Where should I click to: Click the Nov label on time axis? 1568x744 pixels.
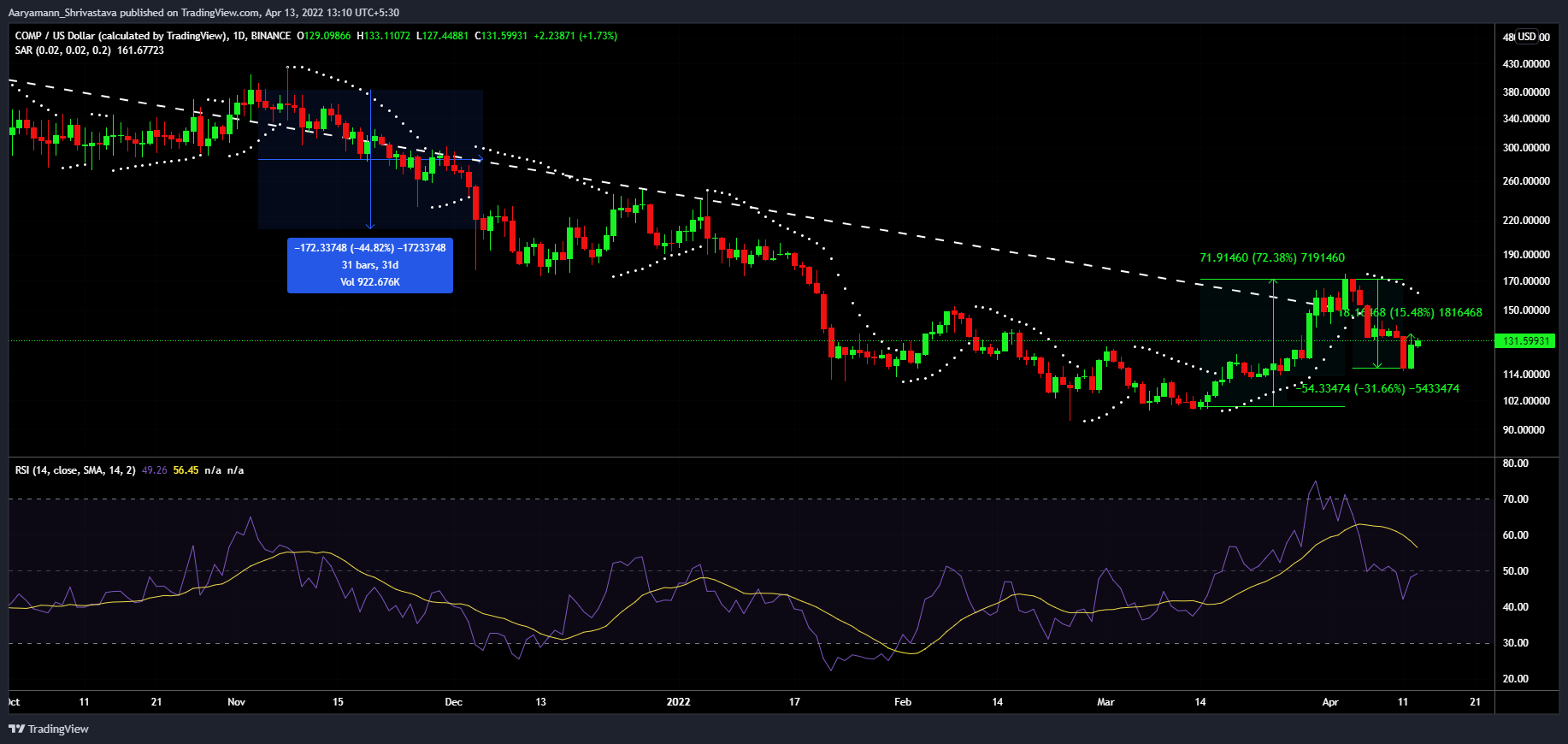(237, 702)
